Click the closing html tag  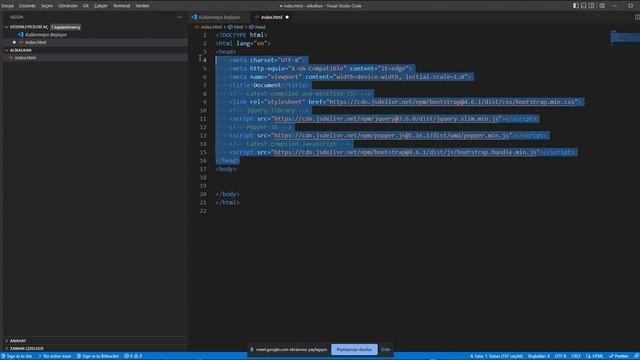coord(227,202)
